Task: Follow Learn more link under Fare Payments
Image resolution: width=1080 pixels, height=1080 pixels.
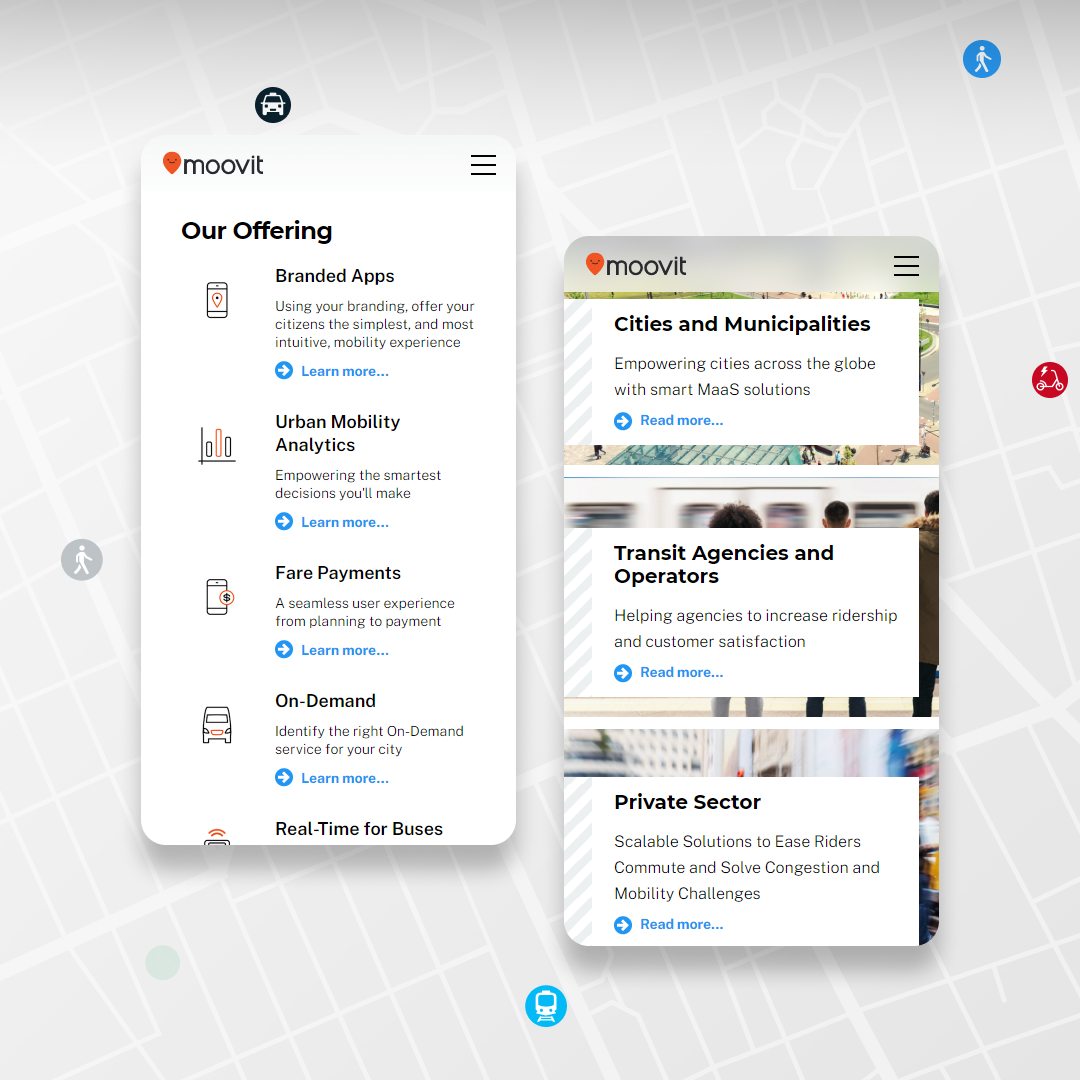Action: [x=345, y=650]
